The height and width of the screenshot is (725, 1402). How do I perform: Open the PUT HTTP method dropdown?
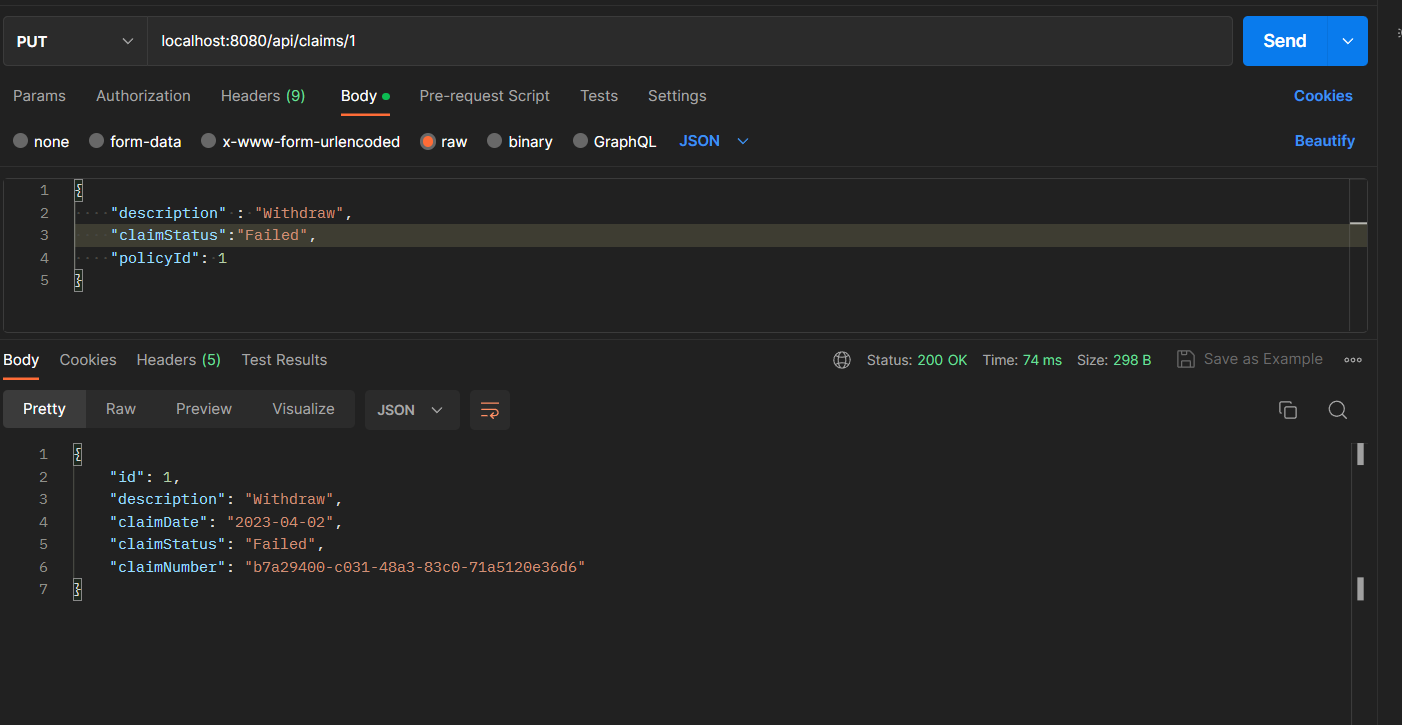click(x=75, y=41)
